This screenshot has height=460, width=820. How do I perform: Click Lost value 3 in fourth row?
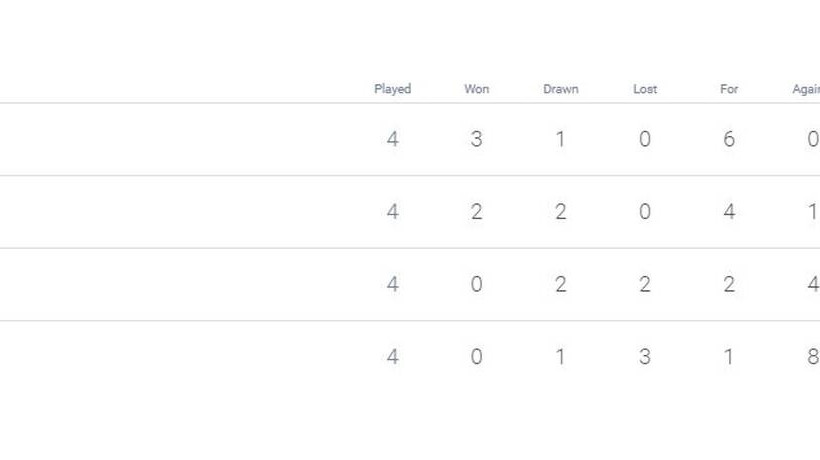[645, 356]
